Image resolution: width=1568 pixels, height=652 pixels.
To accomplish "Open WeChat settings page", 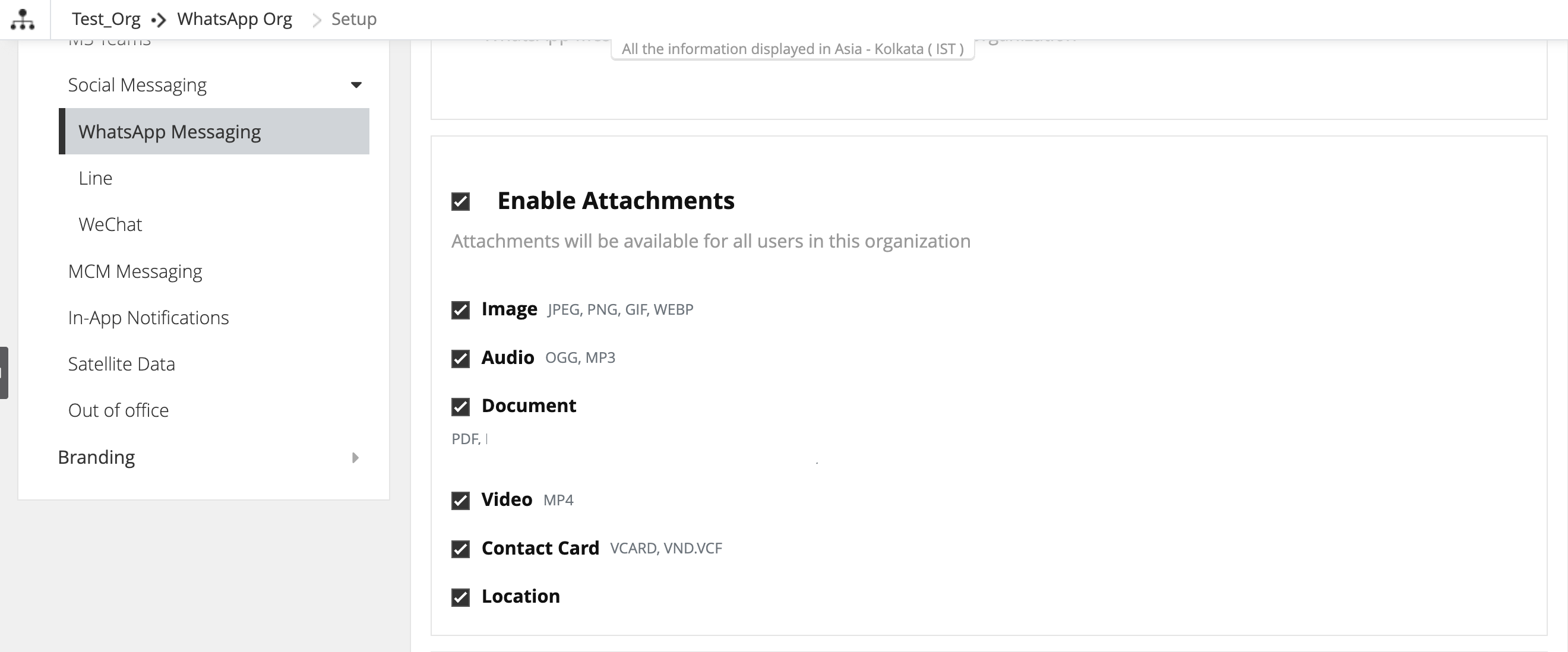I will [x=110, y=224].
